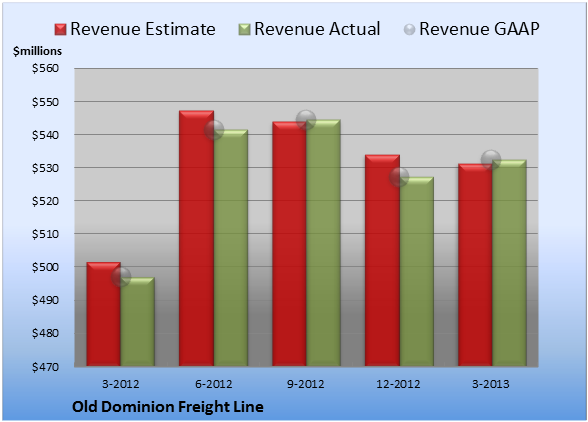The image size is (588, 422).
Task: Click the 6-2012 quarter label
Action: (213, 384)
